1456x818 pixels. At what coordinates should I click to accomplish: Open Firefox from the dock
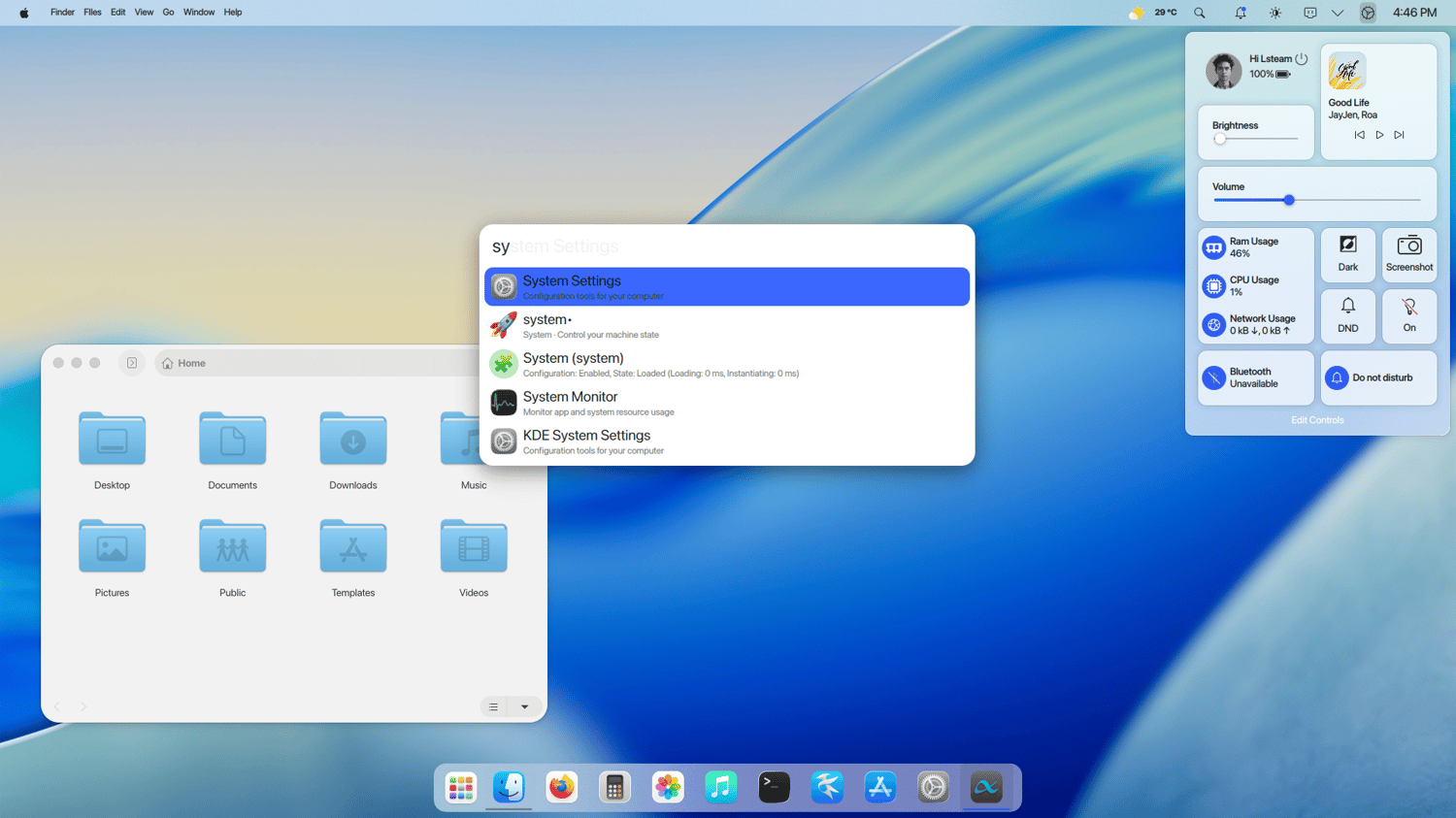pos(561,787)
